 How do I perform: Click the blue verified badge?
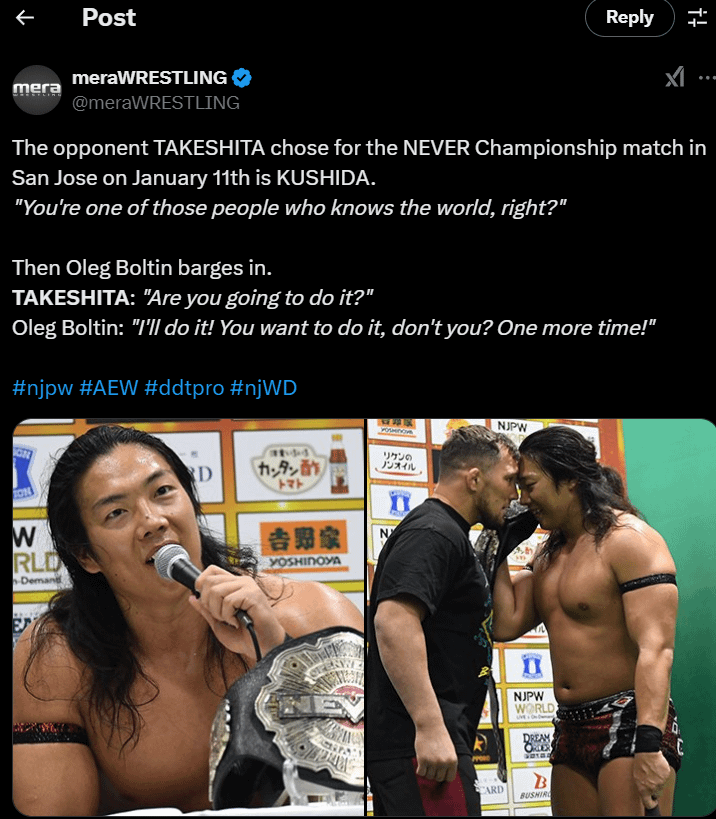tap(241, 78)
